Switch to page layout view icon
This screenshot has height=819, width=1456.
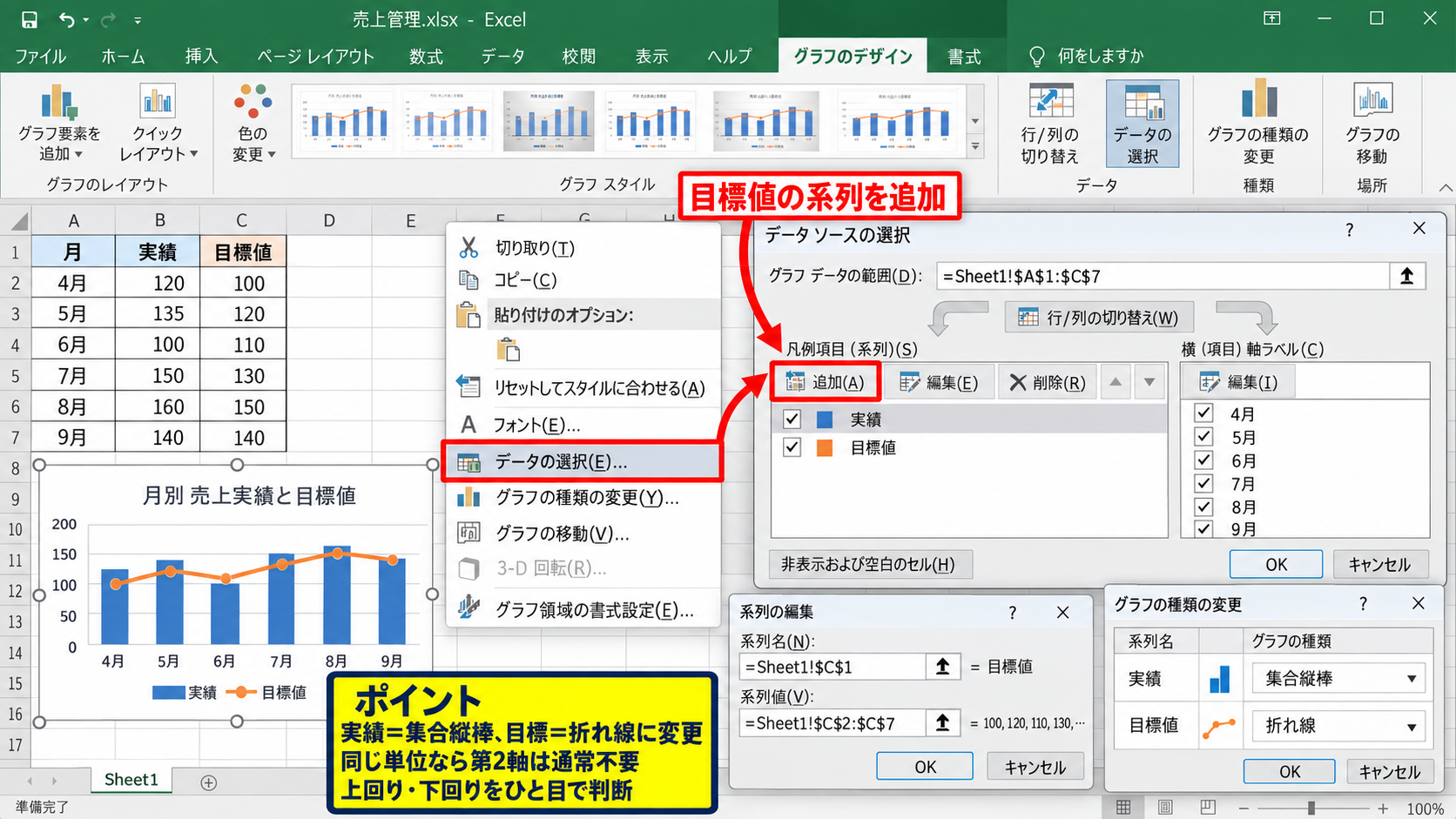click(x=1165, y=807)
